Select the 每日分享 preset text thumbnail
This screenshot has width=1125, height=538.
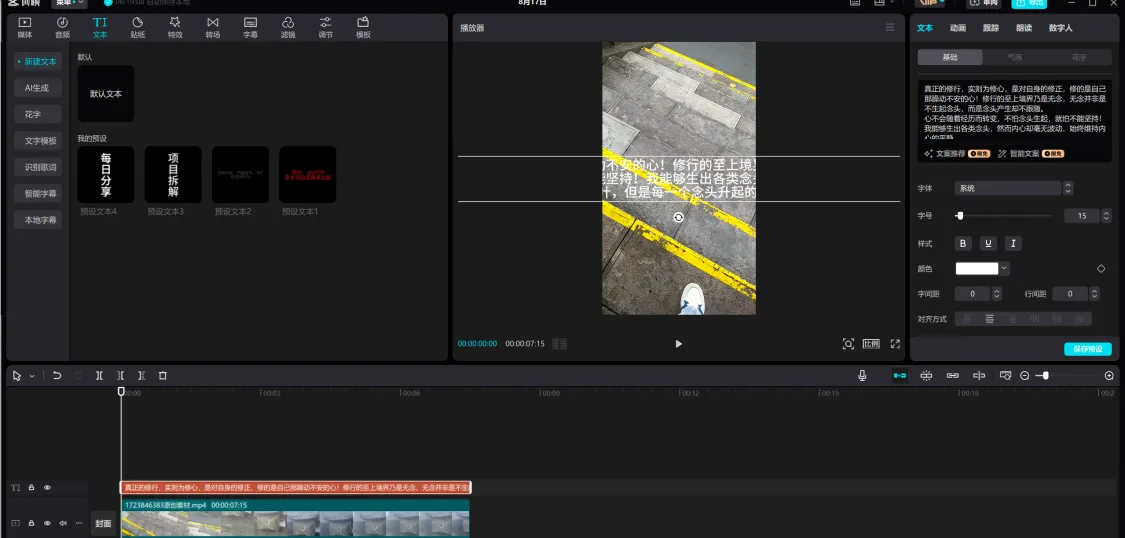click(106, 174)
